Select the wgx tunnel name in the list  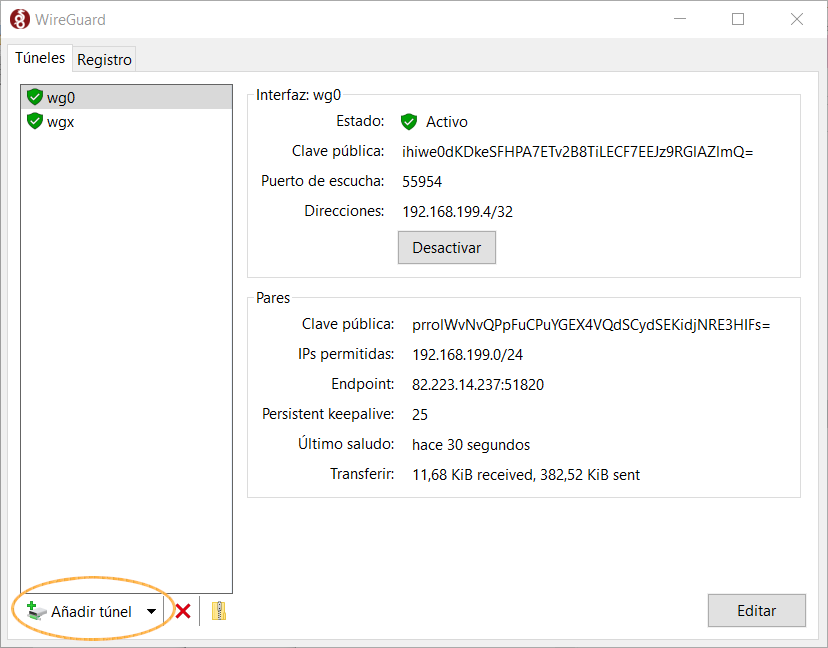pos(61,121)
